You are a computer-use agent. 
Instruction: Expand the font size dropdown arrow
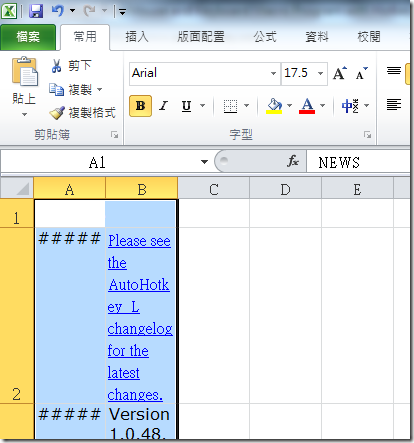click(320, 73)
